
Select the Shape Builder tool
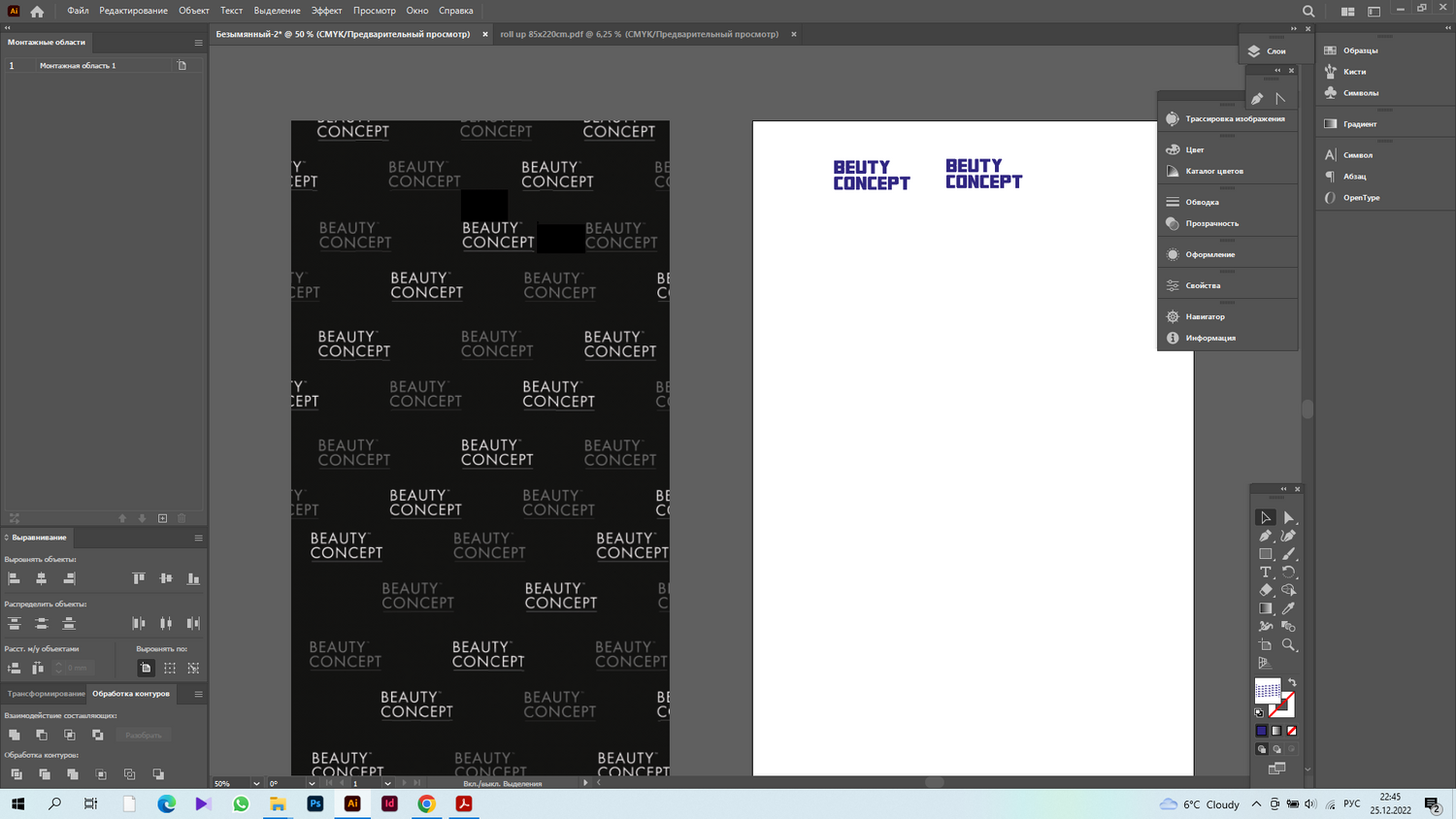pyautogui.click(x=1289, y=590)
